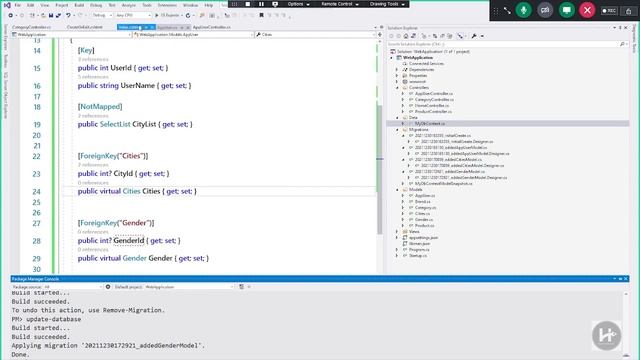This screenshot has width=640, height=360.
Task: Expand the Views folder
Action: pos(397,231)
